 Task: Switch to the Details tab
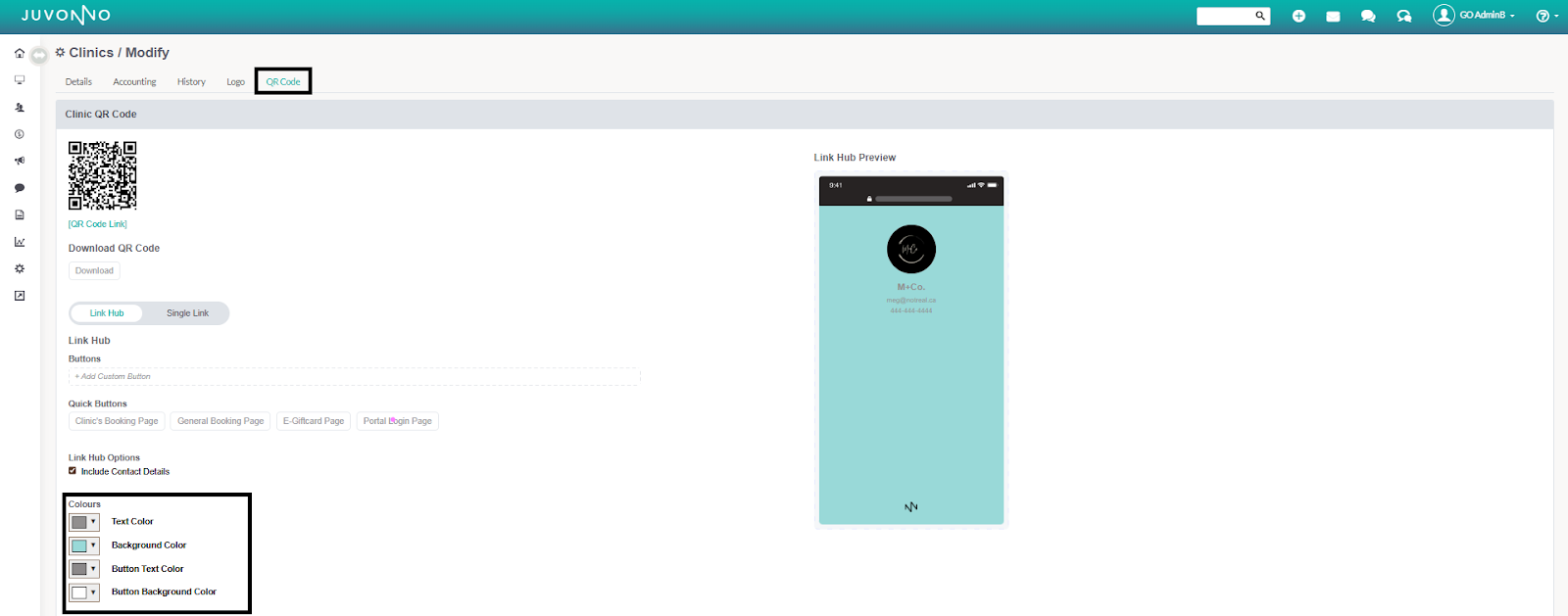pos(78,82)
